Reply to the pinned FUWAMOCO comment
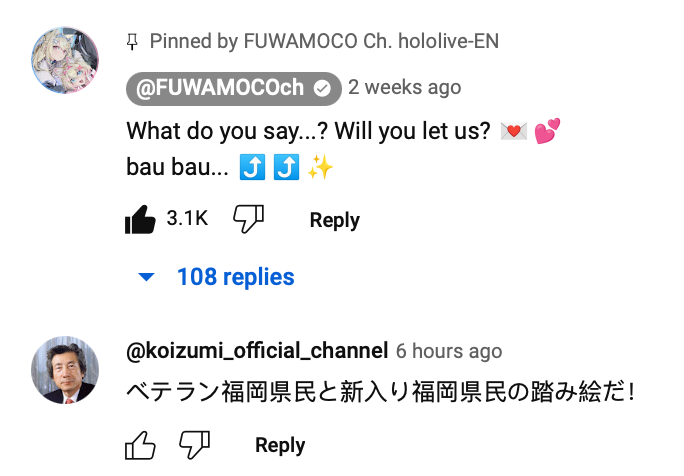 [x=335, y=220]
